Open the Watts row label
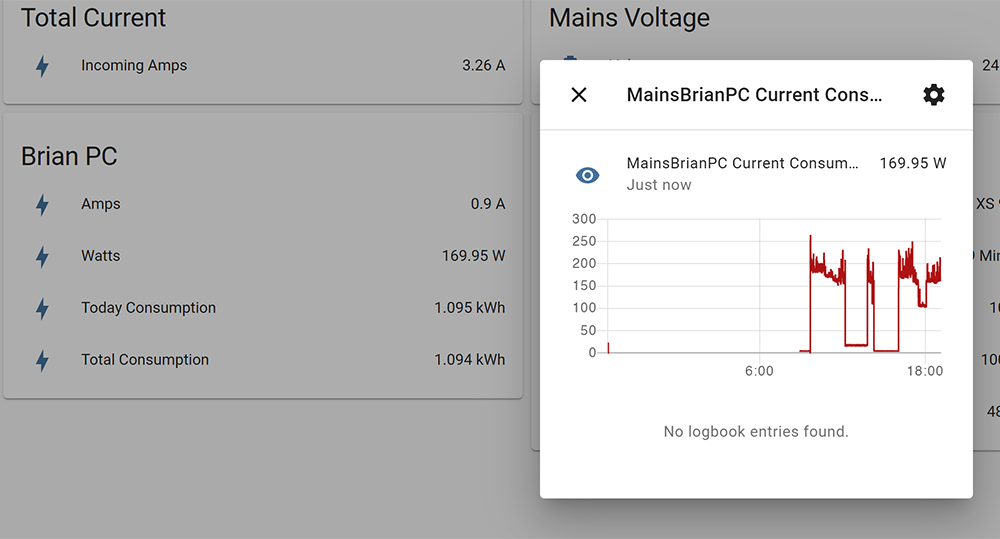Screen dimensions: 1000x539 101,256
